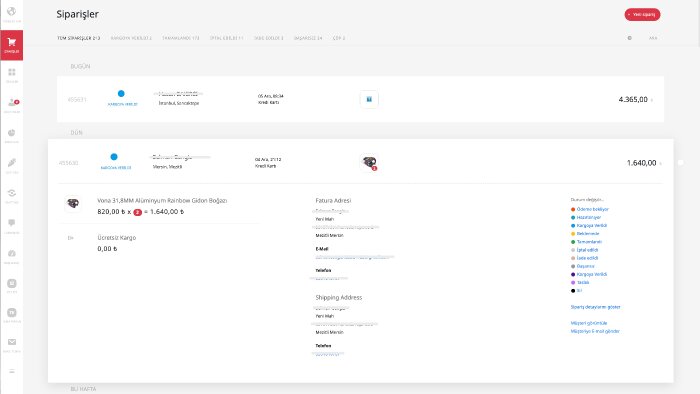Click the Kargoya Verildi label of İstanbul order
Image resolution: width=700 pixels, height=394 pixels.
[122, 104]
